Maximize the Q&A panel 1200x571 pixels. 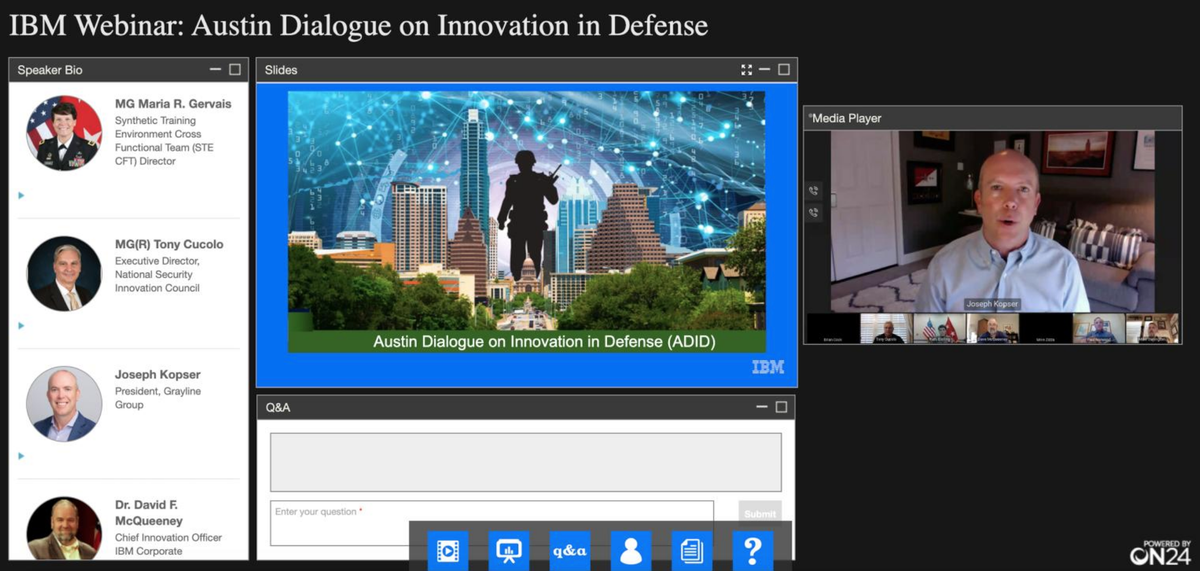click(782, 407)
